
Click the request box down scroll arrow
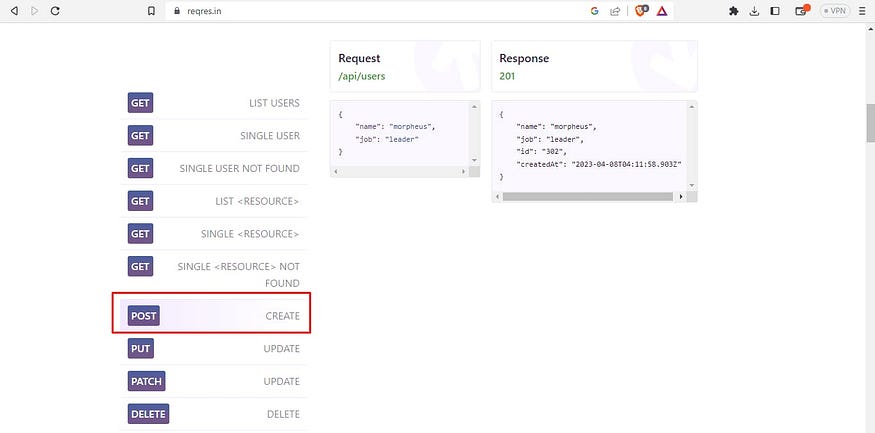474,160
